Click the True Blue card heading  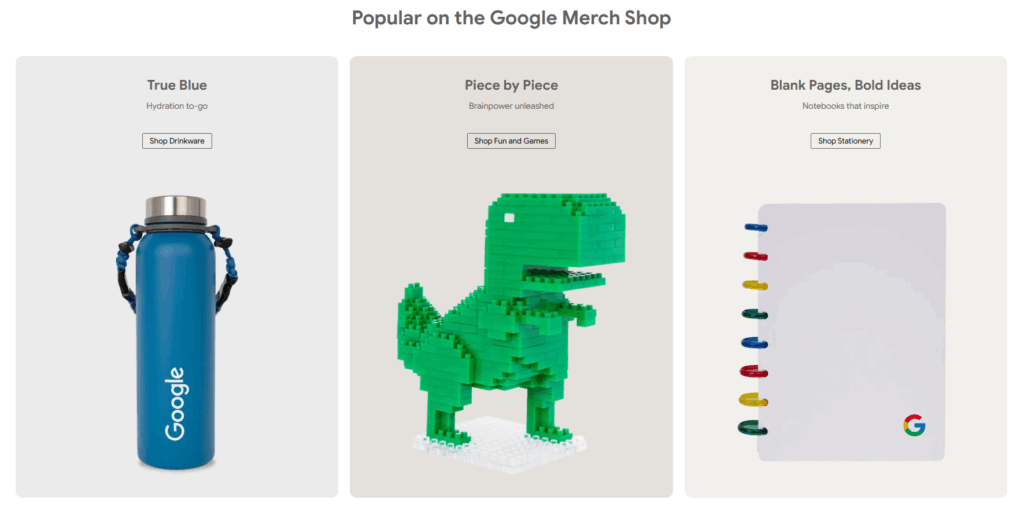[177, 85]
